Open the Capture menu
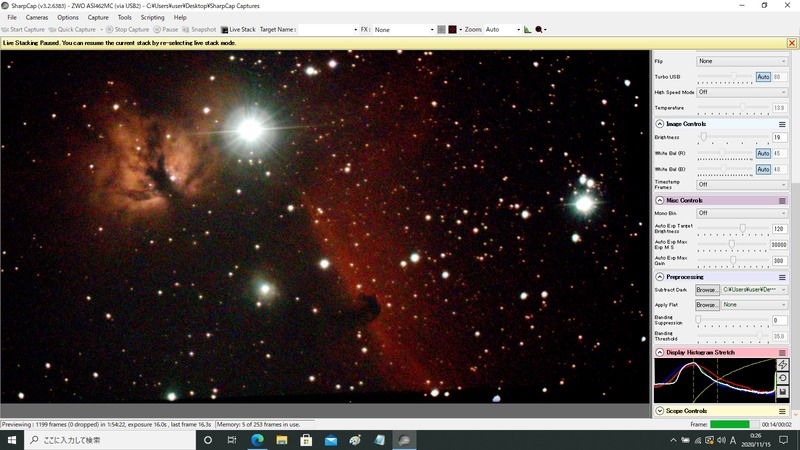 (98, 17)
